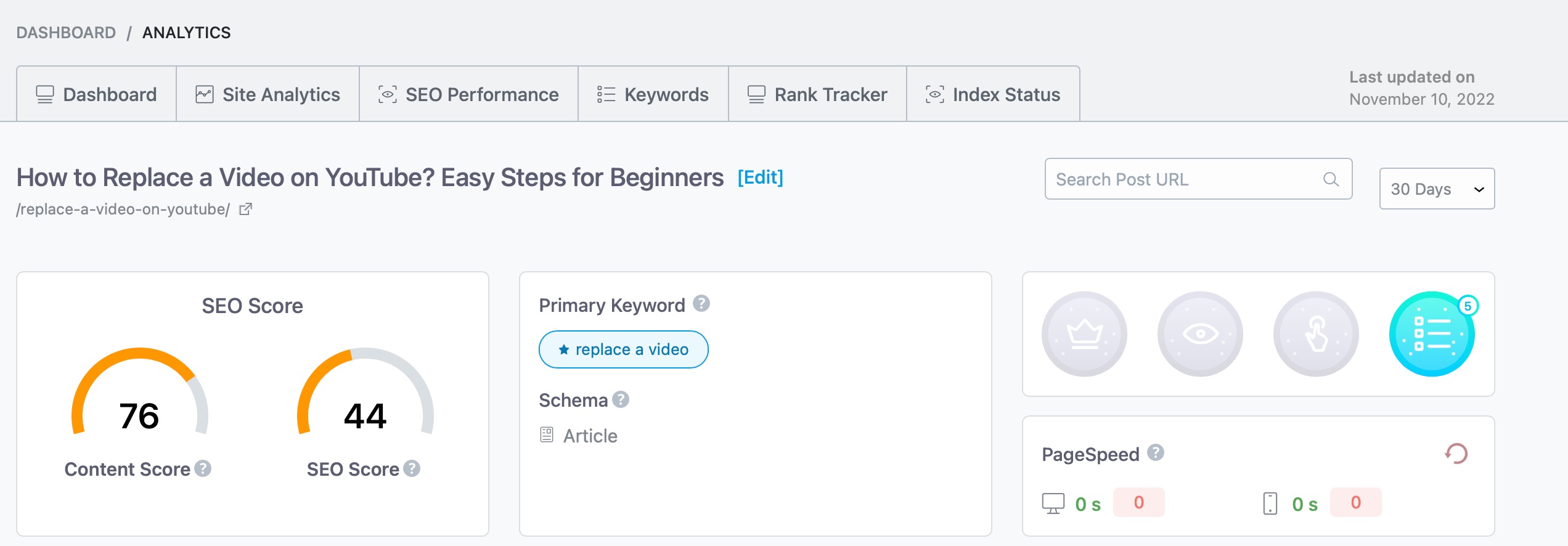Click the eye badge icon
1568x546 pixels.
pos(1200,333)
